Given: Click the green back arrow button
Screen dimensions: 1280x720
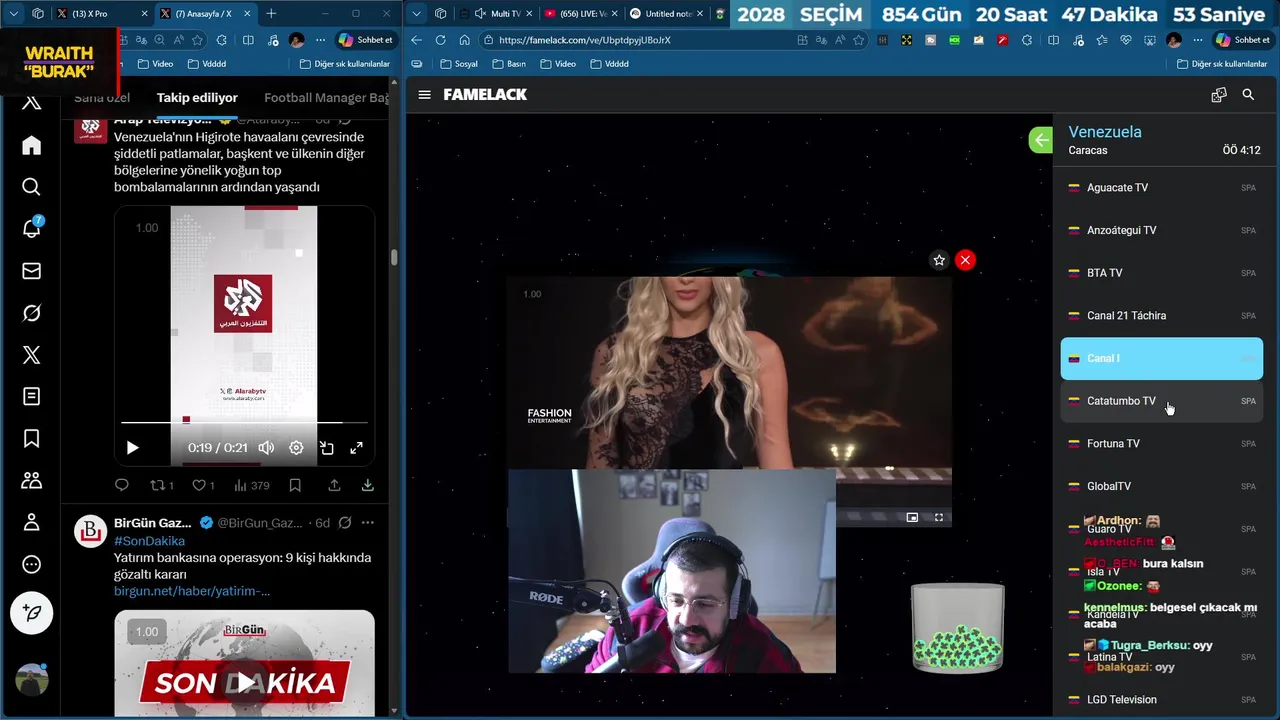Looking at the screenshot, I should (x=1041, y=140).
